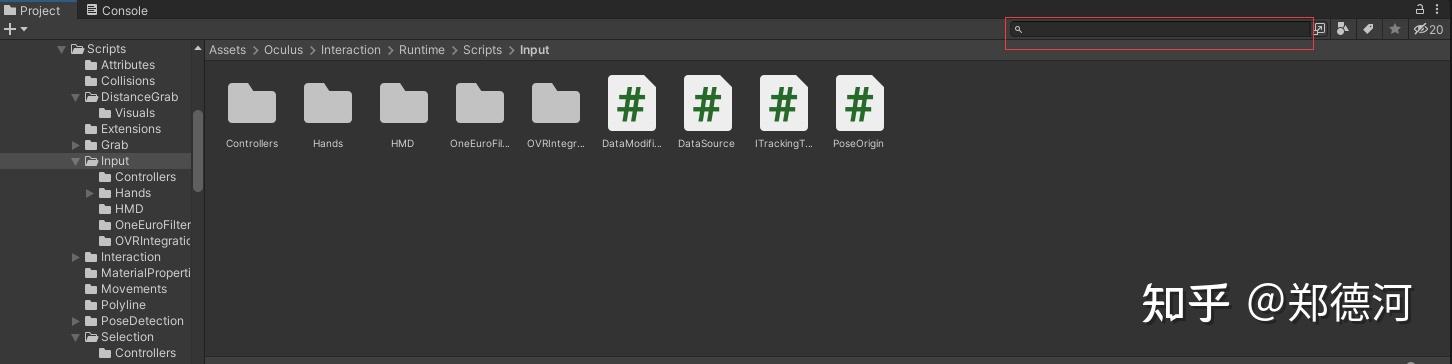Open the OneEuroFil... folder thumbnail

480,102
